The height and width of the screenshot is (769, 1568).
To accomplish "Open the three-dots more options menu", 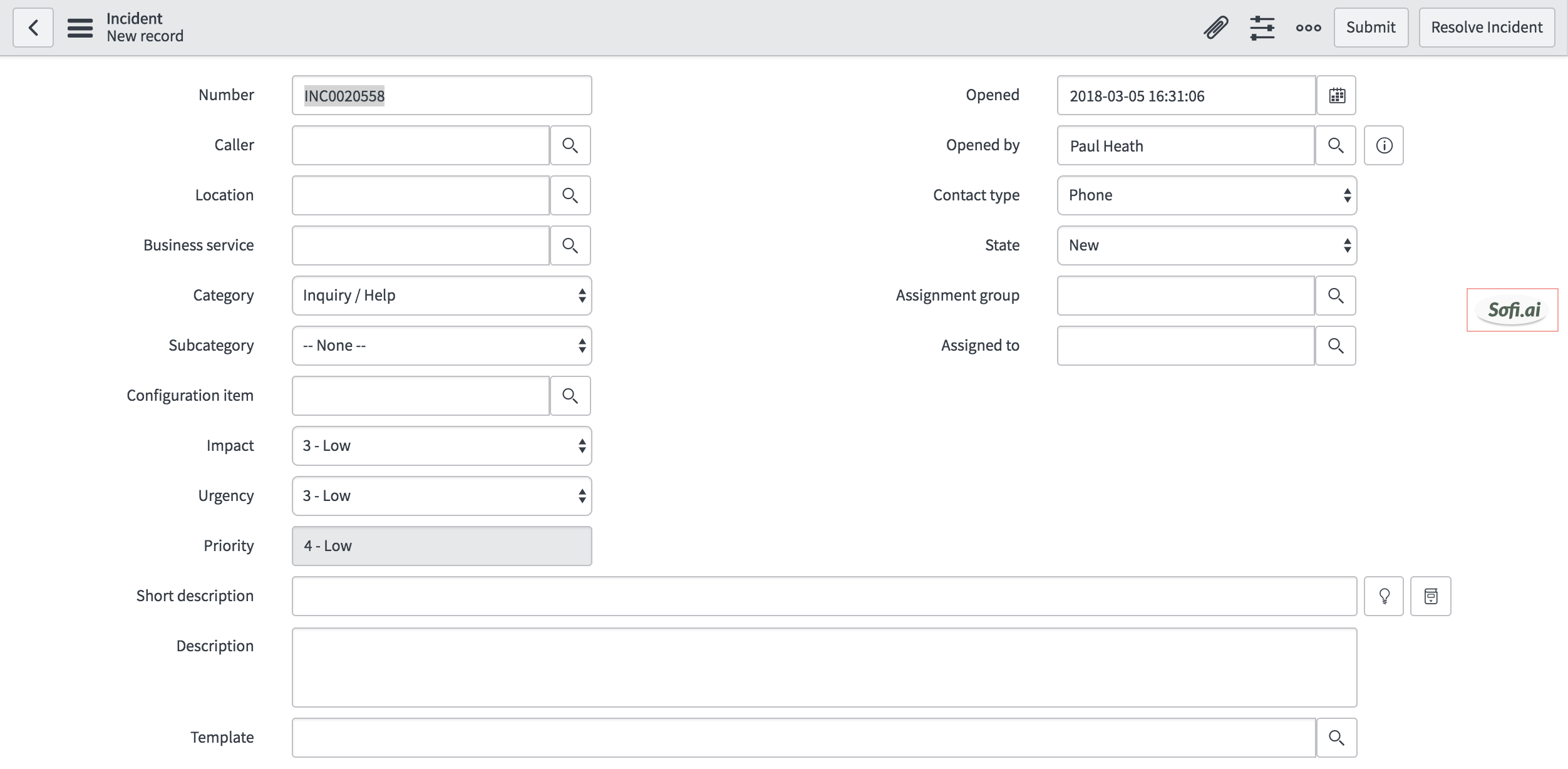I will coord(1308,28).
